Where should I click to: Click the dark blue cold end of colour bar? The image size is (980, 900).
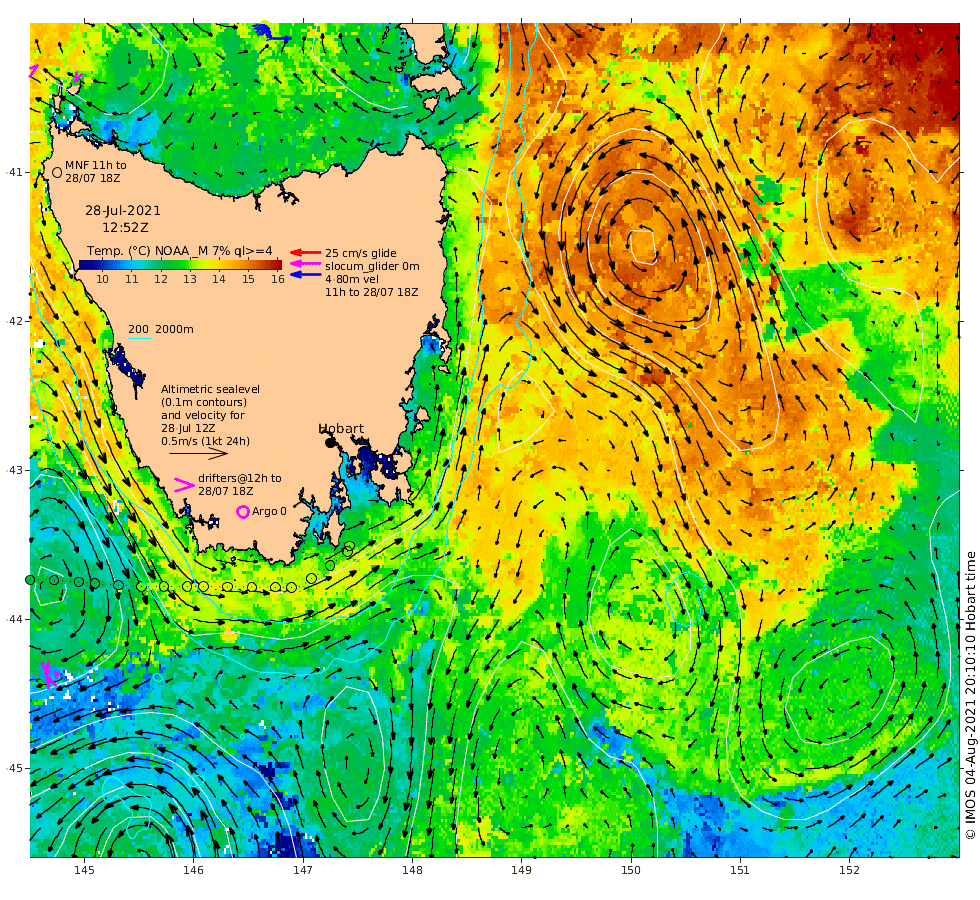pos(84,265)
